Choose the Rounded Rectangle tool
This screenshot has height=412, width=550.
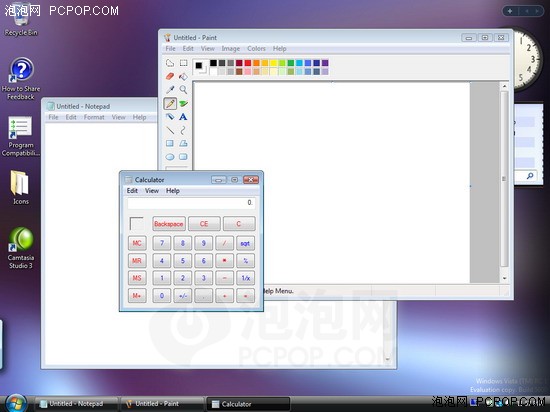[183, 157]
